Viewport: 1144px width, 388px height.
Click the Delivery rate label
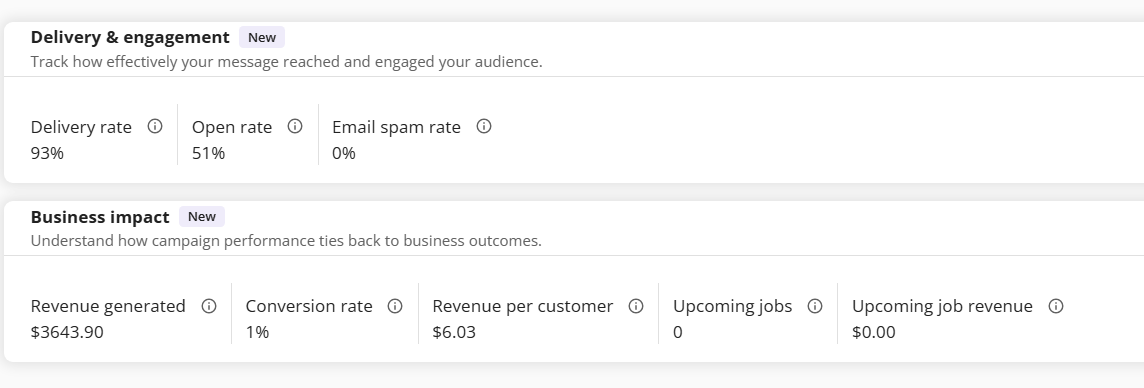[x=81, y=127]
